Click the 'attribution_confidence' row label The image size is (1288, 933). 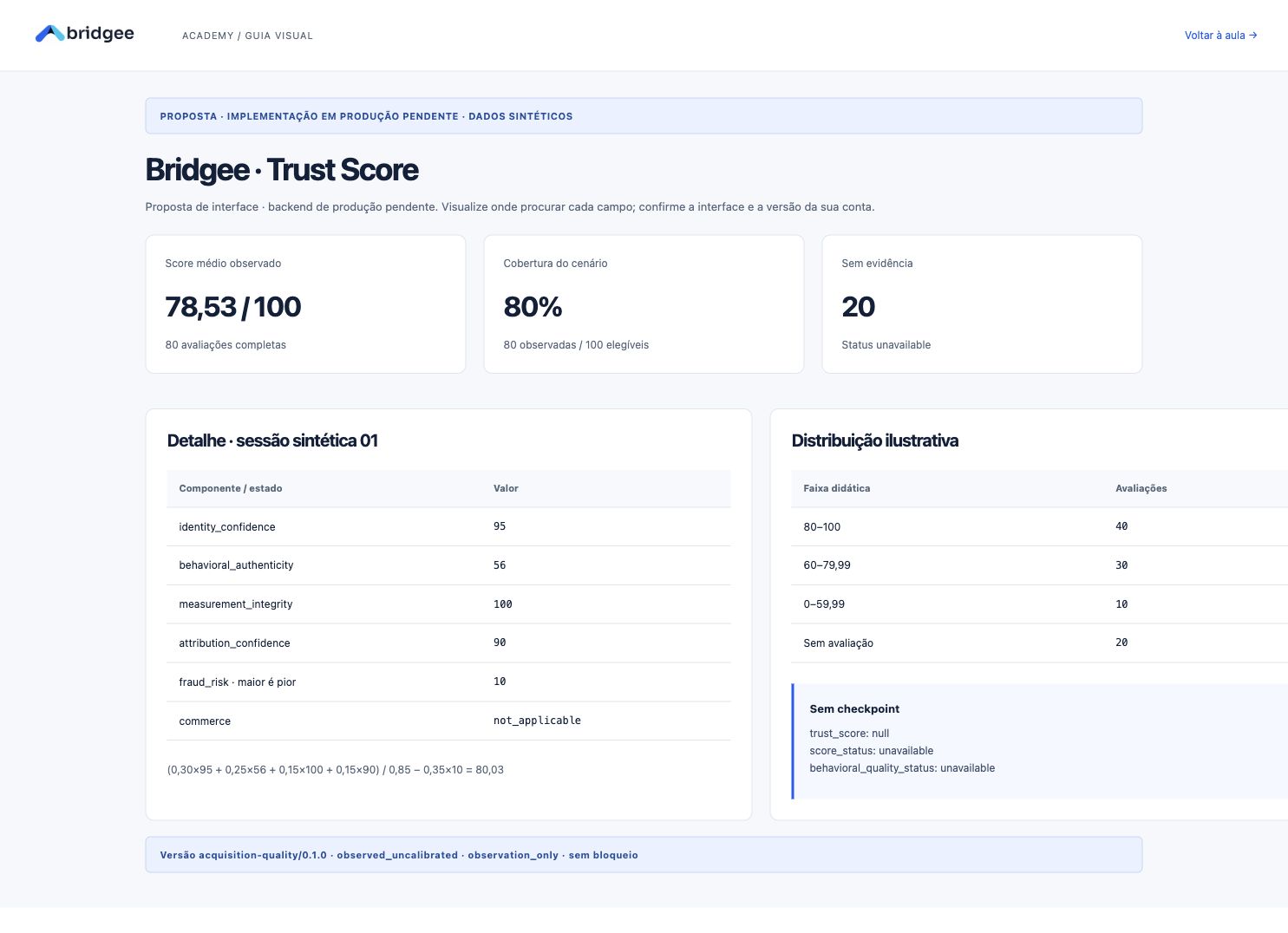pos(235,643)
